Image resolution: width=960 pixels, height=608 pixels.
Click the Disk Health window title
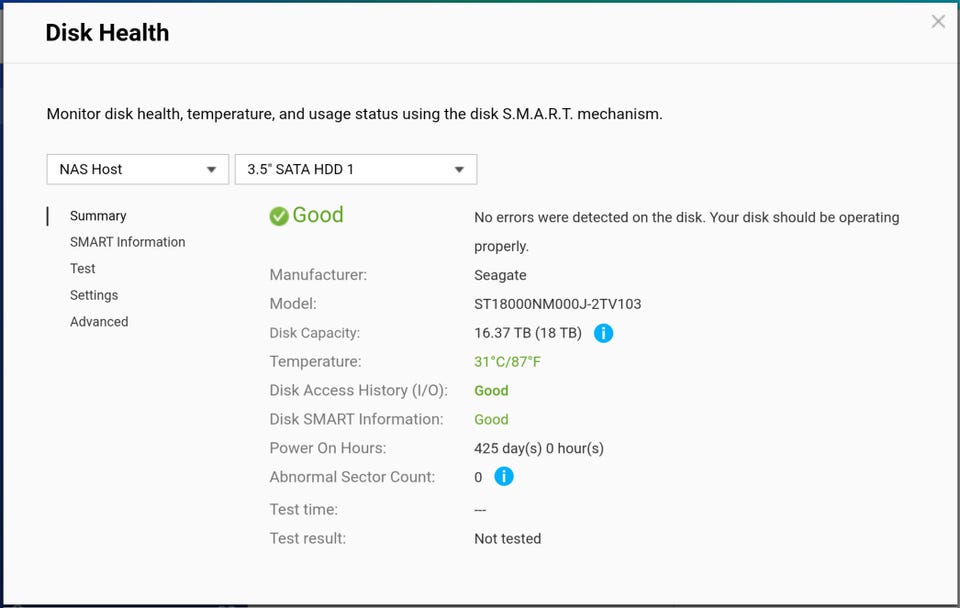[x=107, y=33]
